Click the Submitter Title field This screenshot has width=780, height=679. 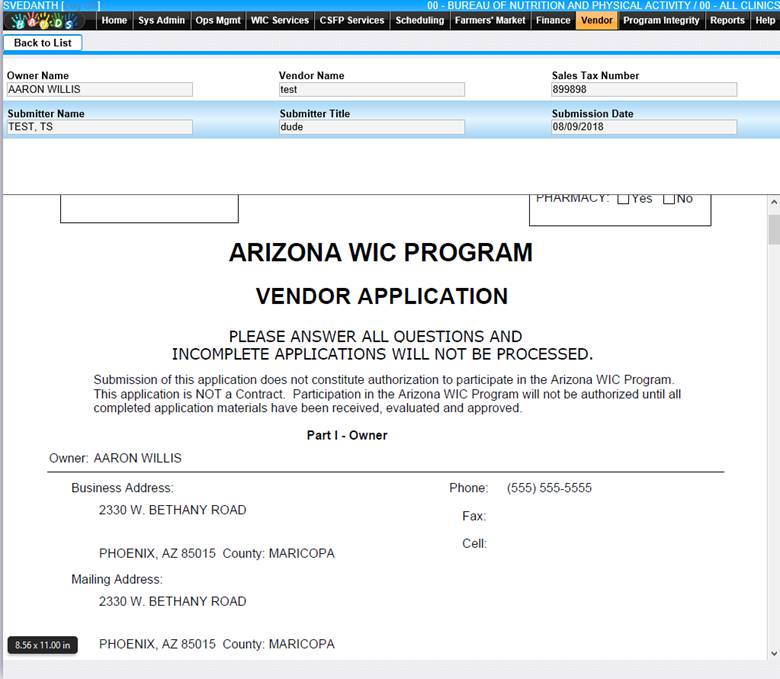pyautogui.click(x=372, y=127)
